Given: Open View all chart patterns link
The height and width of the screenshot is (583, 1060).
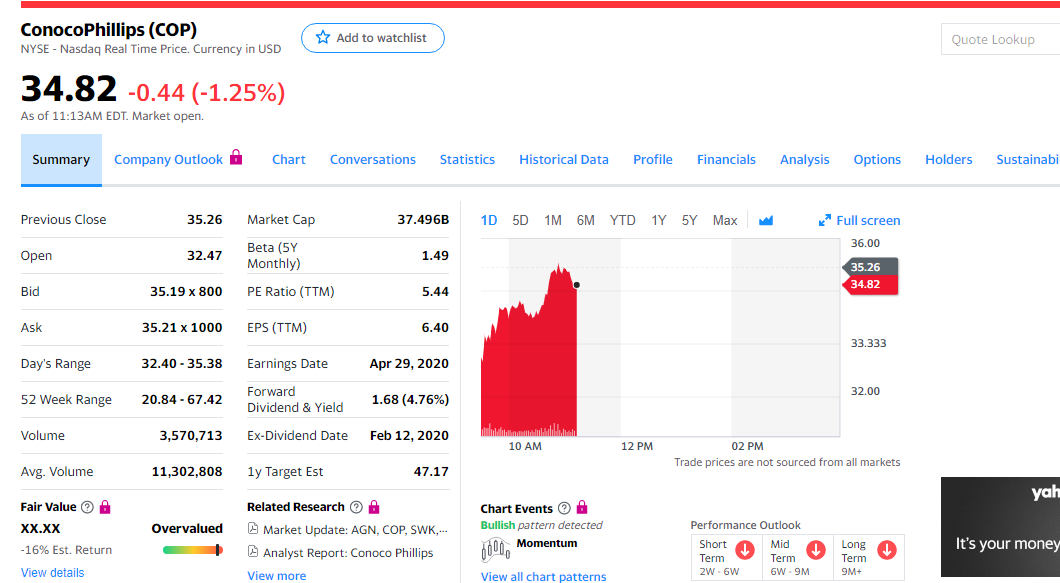Looking at the screenshot, I should pos(543,576).
